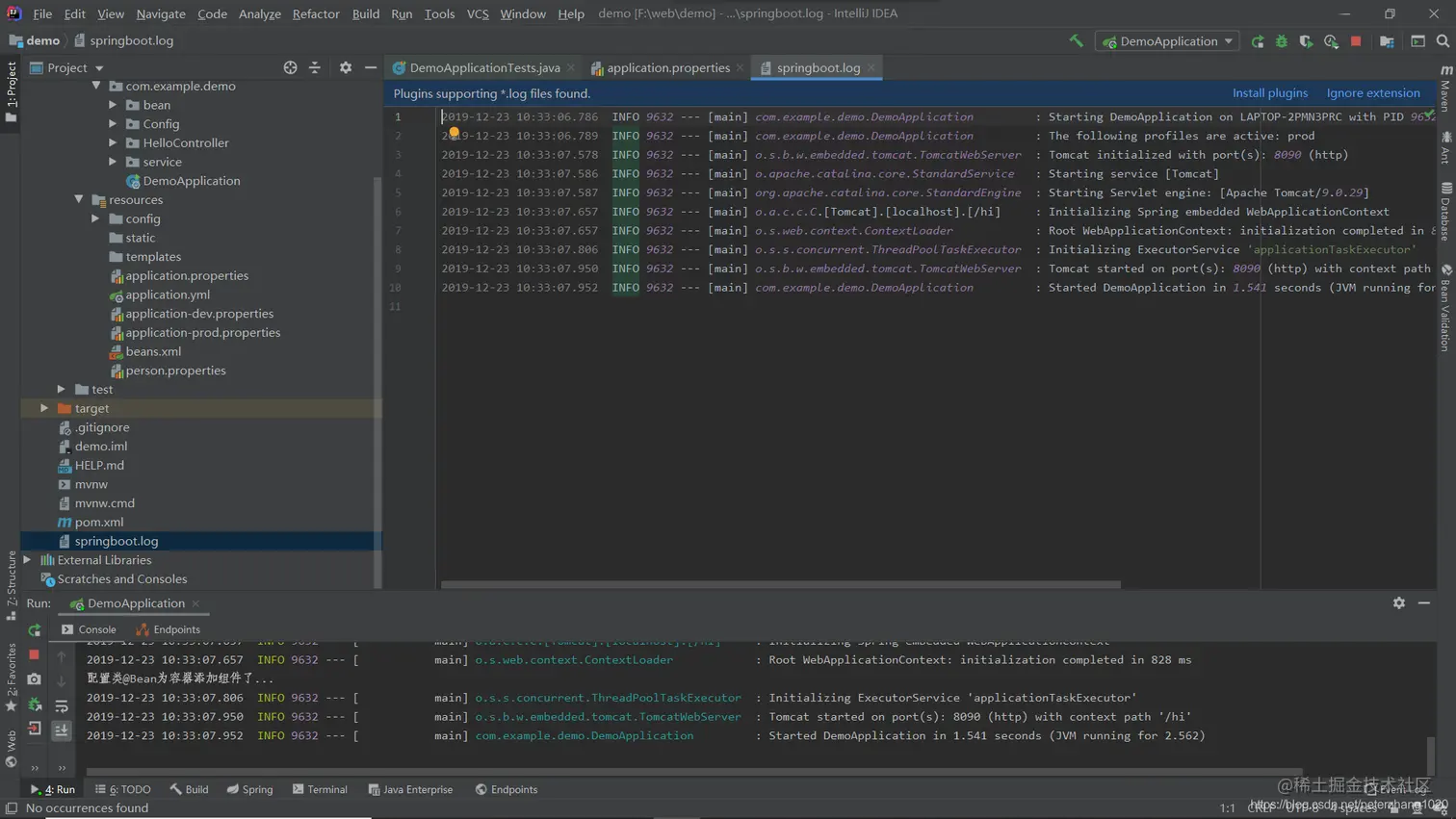Toggle scroll to end in the Run console
Image resolution: width=1456 pixels, height=819 pixels.
tap(62, 730)
